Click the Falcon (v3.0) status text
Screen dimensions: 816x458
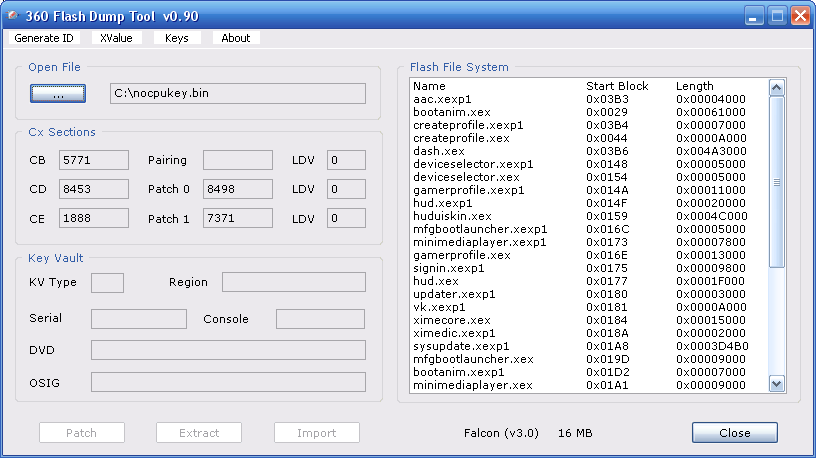click(501, 433)
